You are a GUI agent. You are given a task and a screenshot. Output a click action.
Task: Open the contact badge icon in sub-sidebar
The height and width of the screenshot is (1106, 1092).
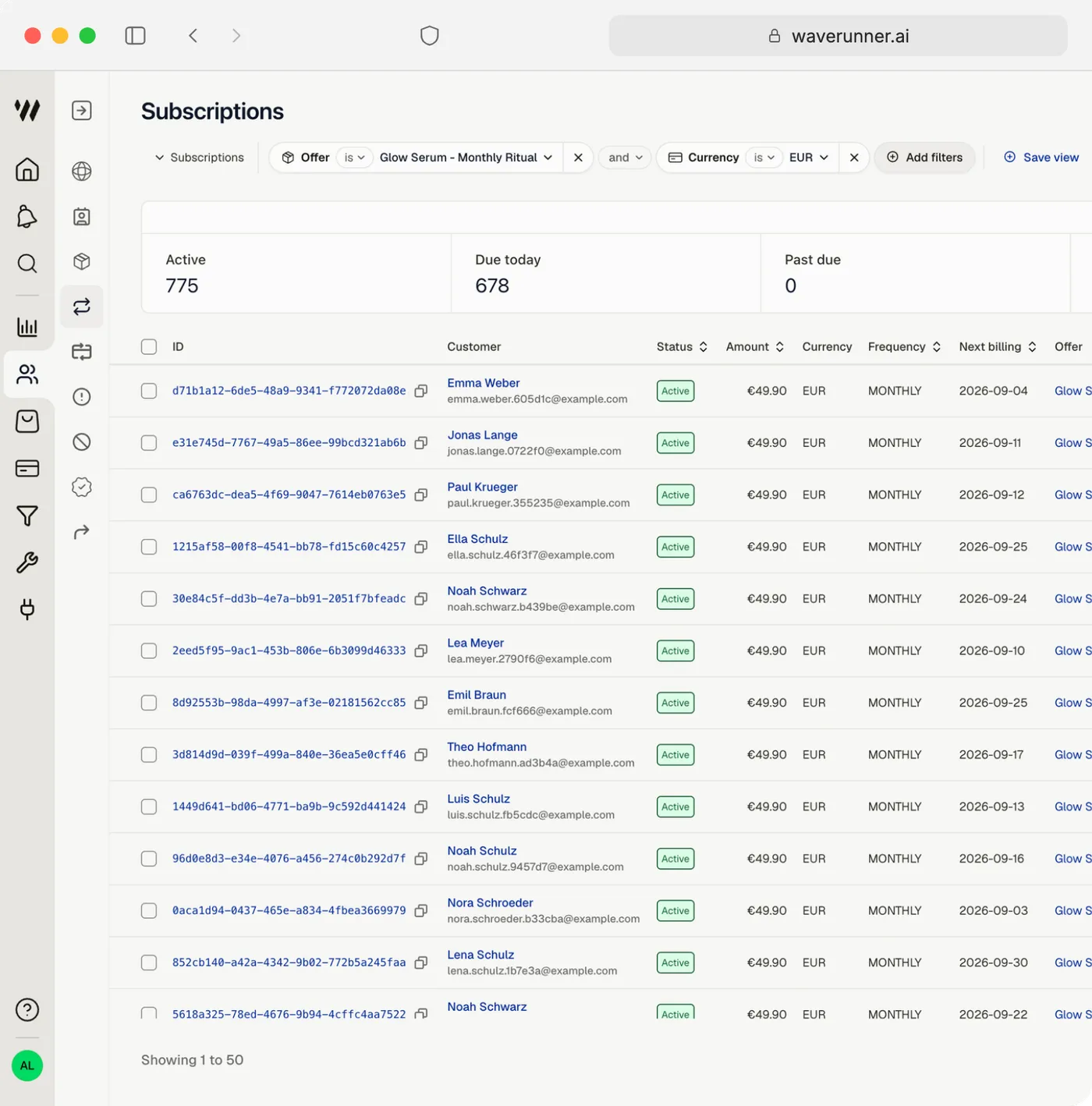(82, 217)
